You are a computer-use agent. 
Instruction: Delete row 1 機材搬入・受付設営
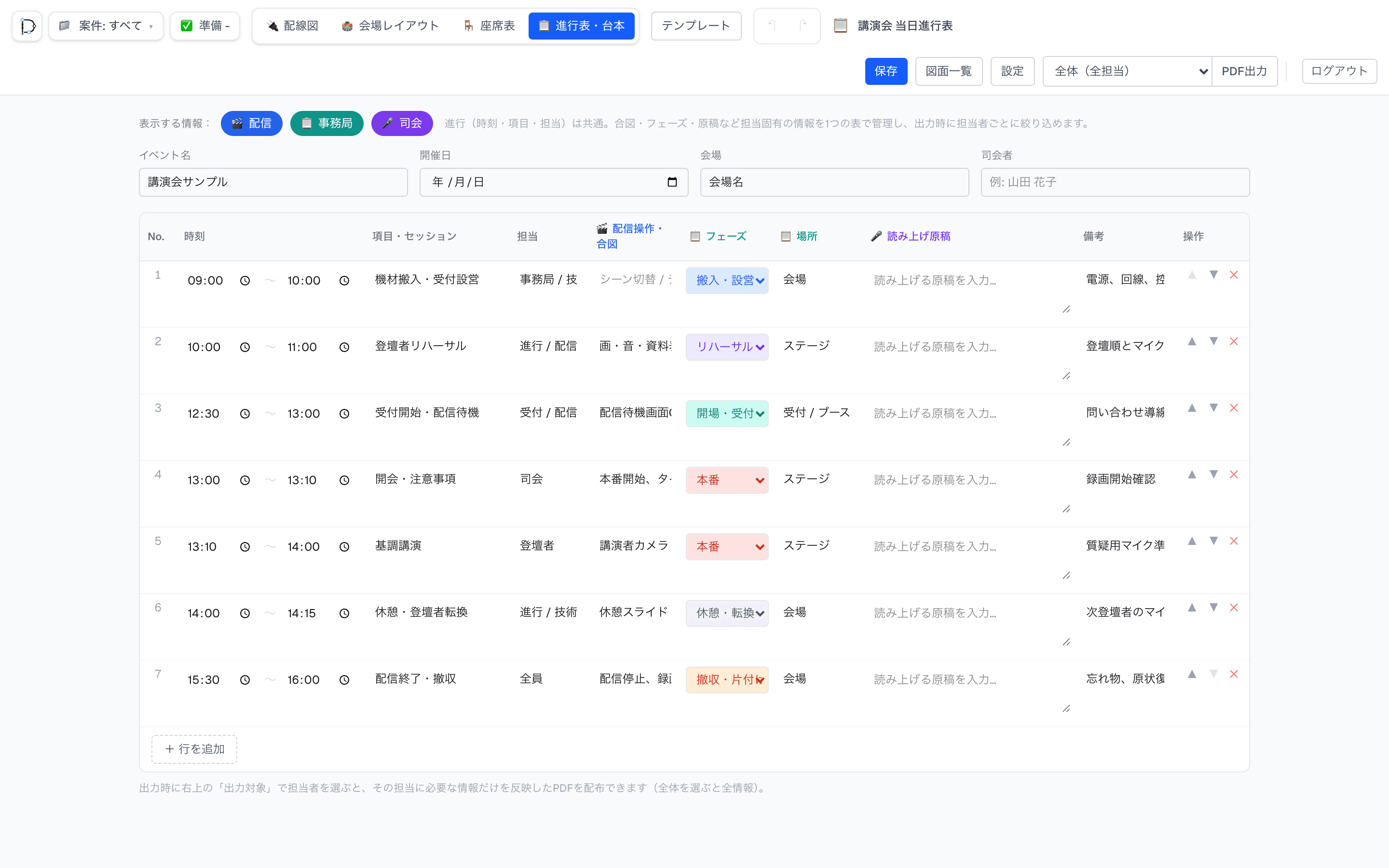(1234, 275)
